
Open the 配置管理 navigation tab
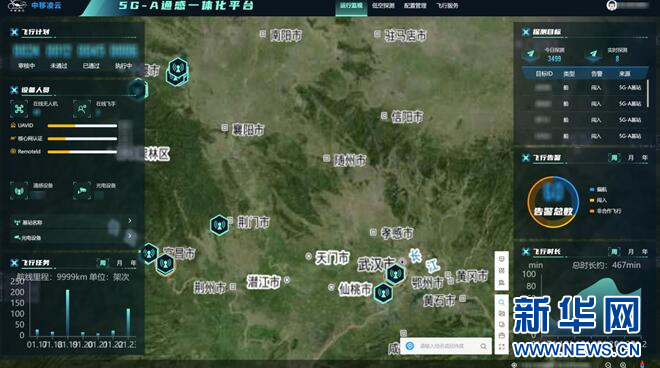(415, 5)
